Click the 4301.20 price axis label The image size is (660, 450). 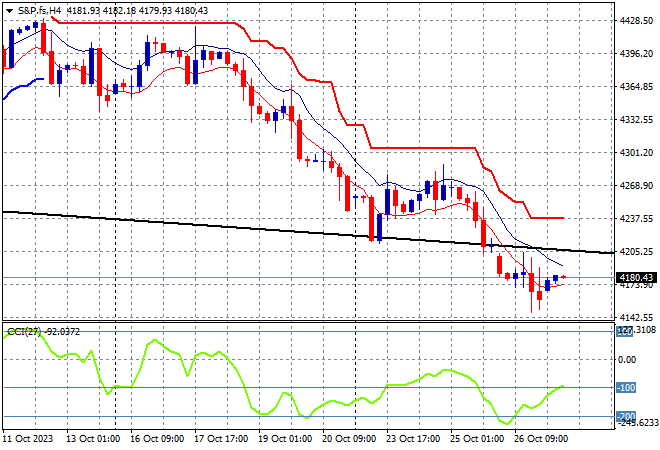point(636,152)
